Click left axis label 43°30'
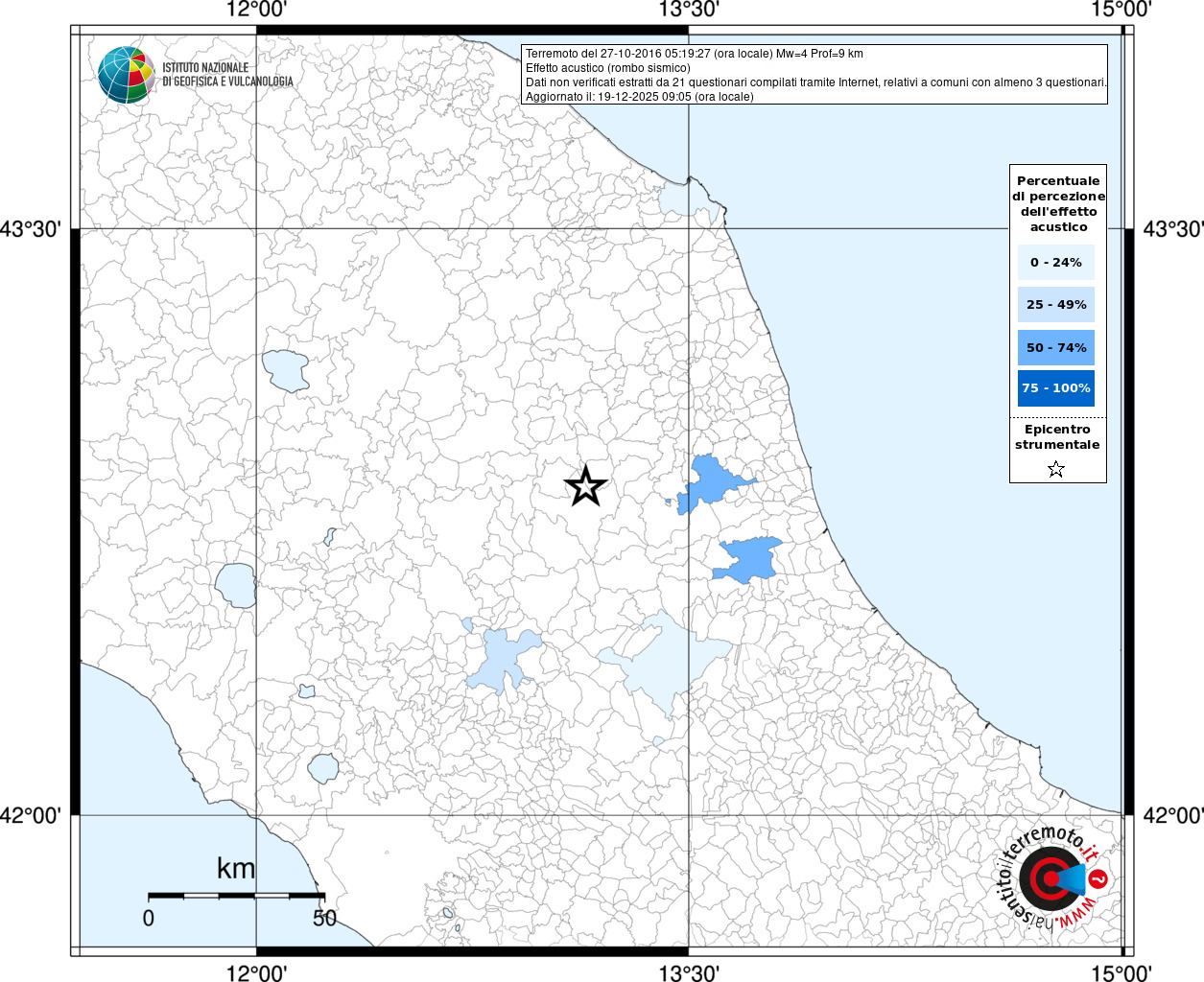Viewport: 1204px width, 982px height. (31, 229)
